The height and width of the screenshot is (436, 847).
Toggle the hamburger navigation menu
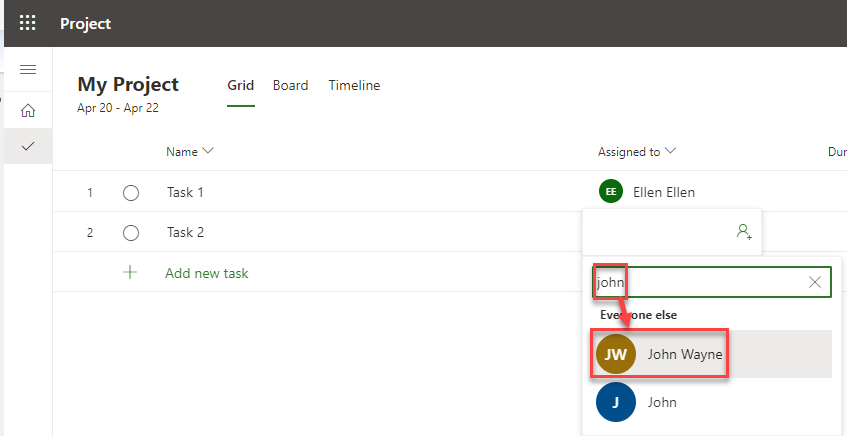pyautogui.click(x=28, y=70)
